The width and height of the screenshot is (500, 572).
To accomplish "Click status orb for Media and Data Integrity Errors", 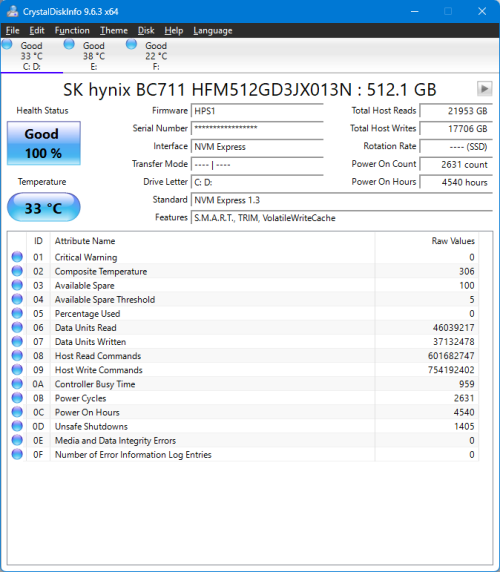I will pyautogui.click(x=17, y=440).
